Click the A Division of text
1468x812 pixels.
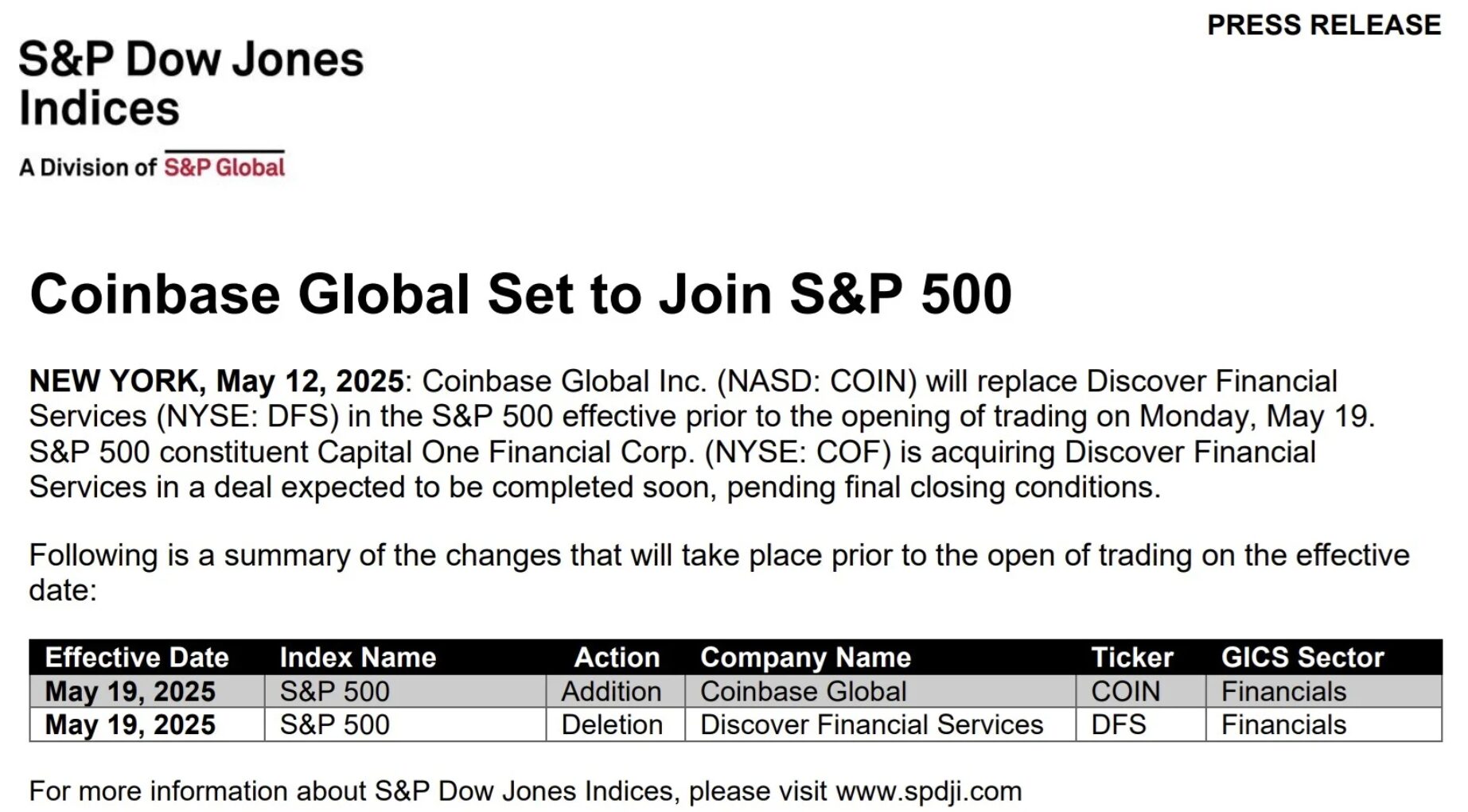88,168
